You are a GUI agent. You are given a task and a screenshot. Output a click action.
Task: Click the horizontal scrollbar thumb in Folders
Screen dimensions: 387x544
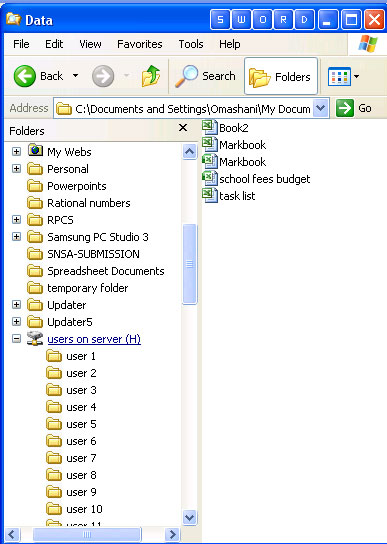(87, 534)
